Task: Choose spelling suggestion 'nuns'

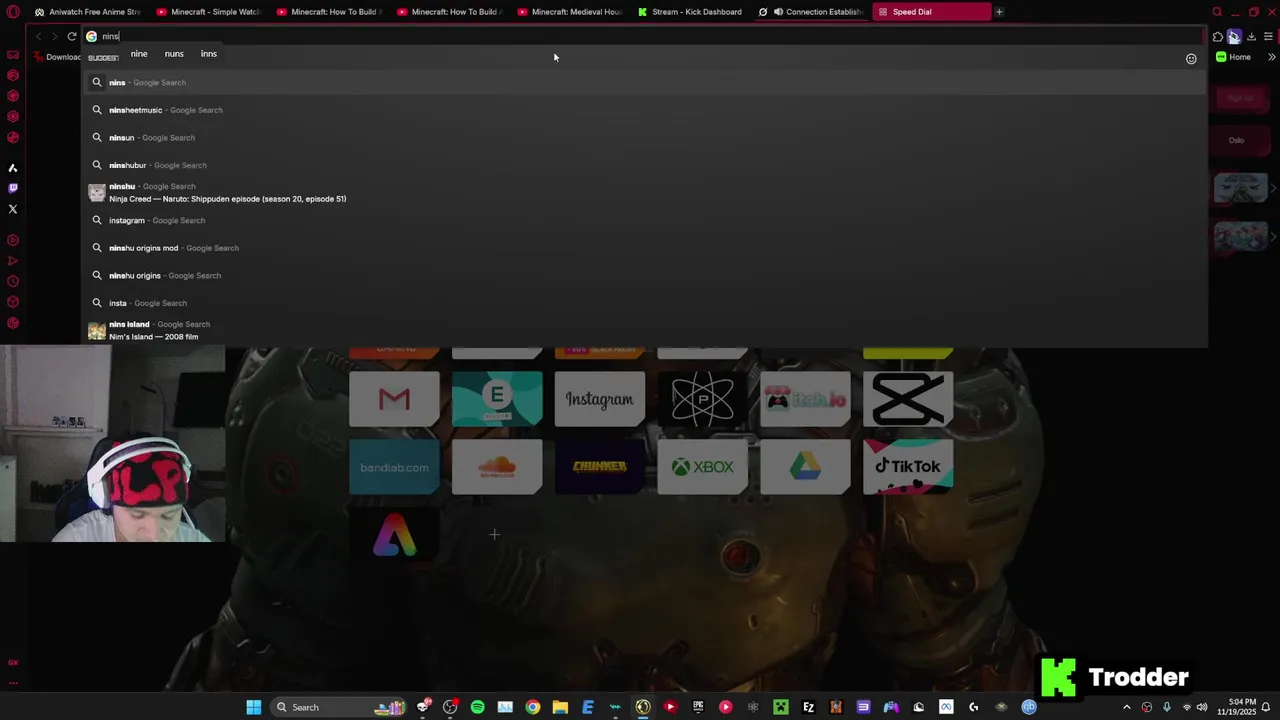Action: (x=174, y=54)
